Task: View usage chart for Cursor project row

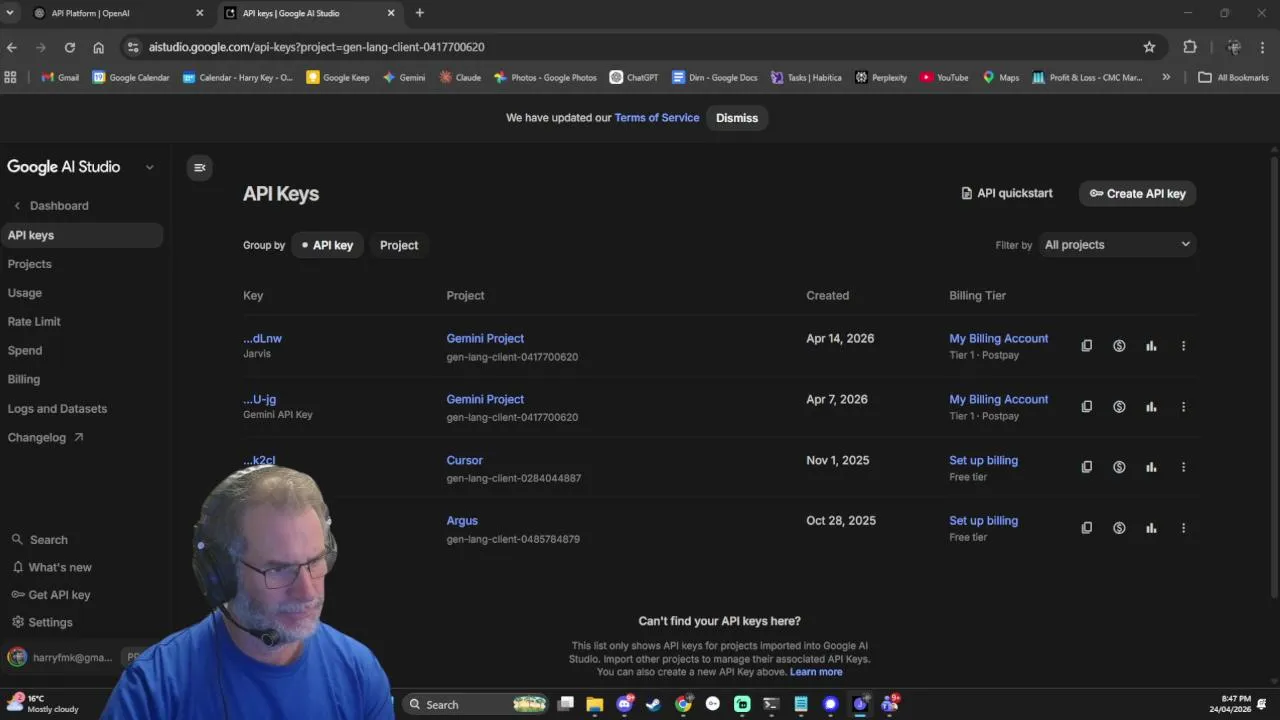Action: pyautogui.click(x=1151, y=467)
